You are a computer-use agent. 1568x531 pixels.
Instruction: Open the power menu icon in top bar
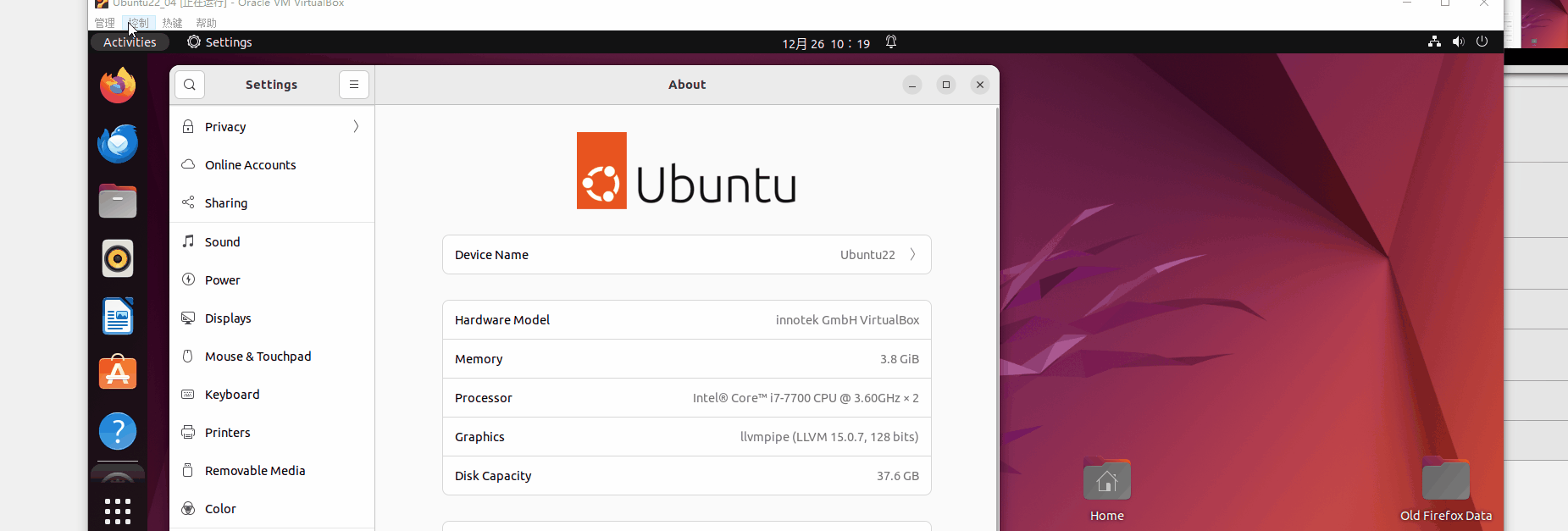click(x=1482, y=41)
